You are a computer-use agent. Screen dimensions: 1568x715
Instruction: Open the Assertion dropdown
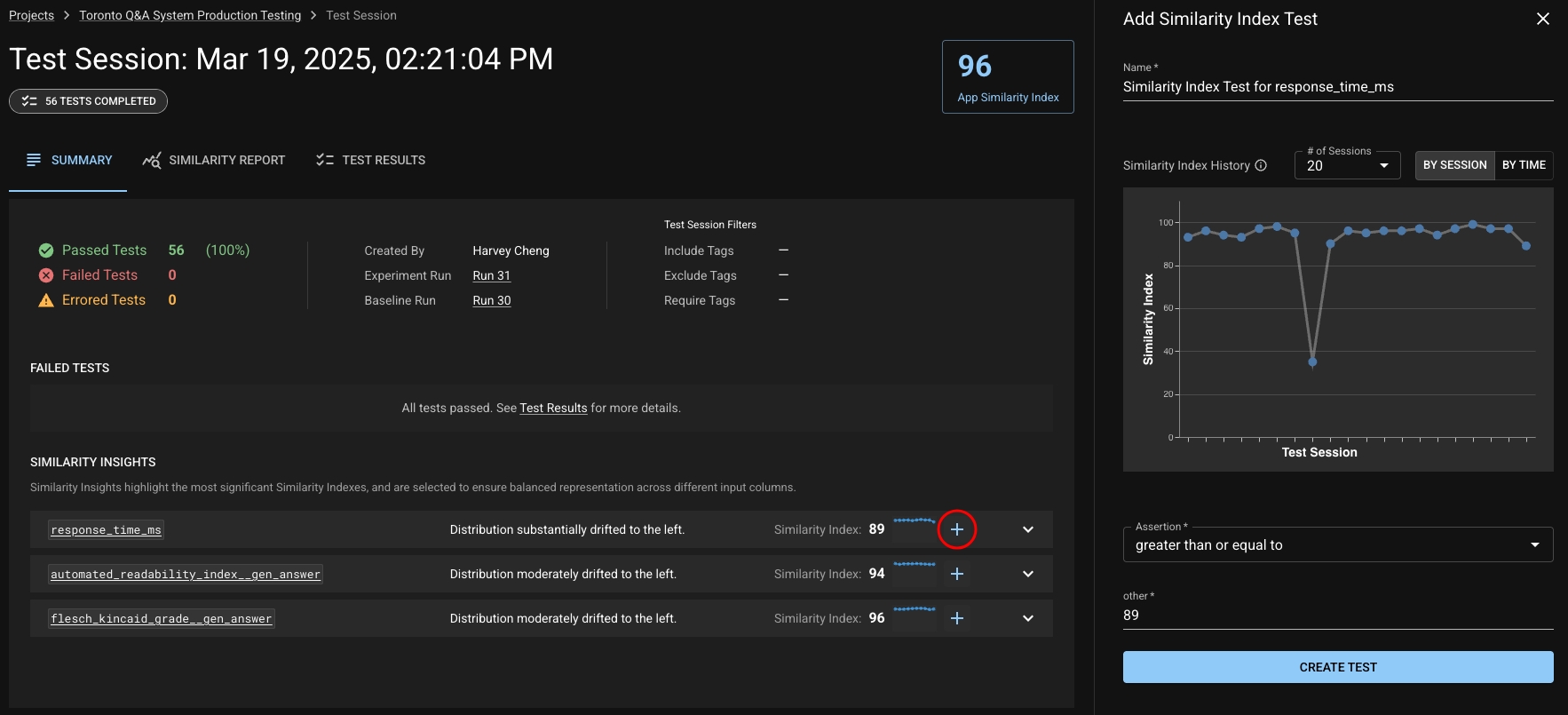click(1337, 545)
